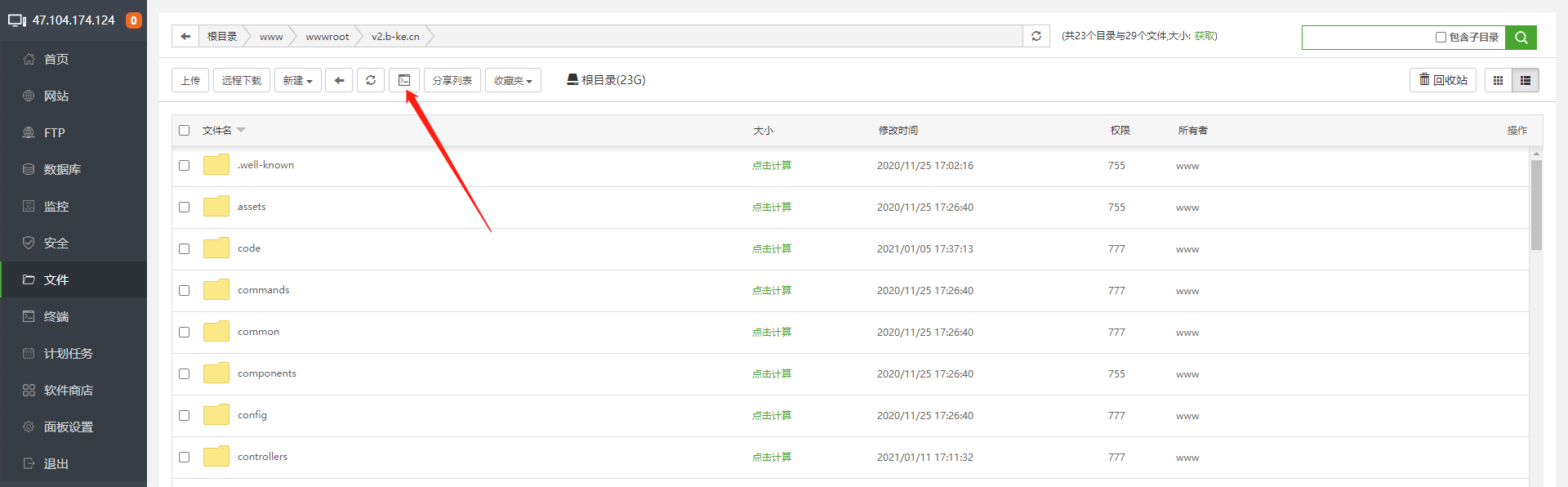Open the .well-known folder icon

[x=216, y=165]
